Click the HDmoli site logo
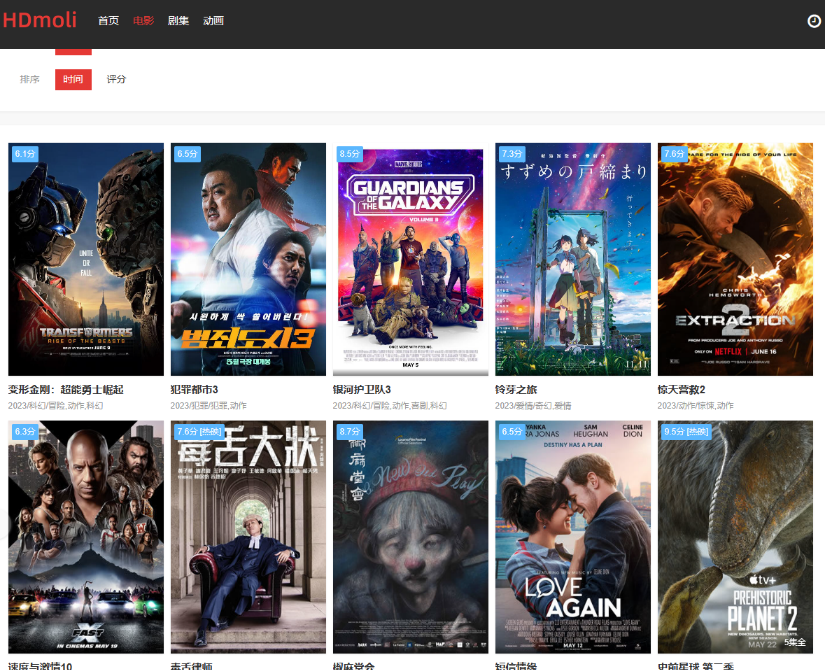Screen dimensions: 825x670 [40, 20]
